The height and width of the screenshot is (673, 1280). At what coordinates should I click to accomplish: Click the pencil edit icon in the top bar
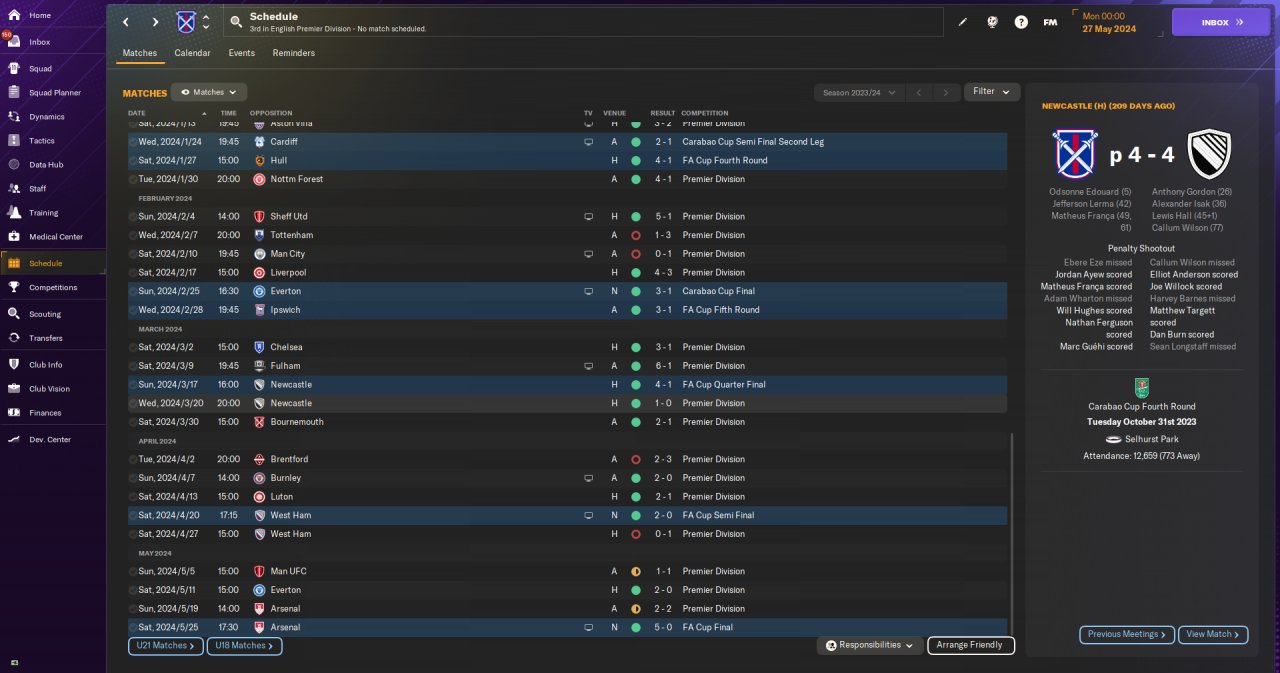pyautogui.click(x=963, y=22)
